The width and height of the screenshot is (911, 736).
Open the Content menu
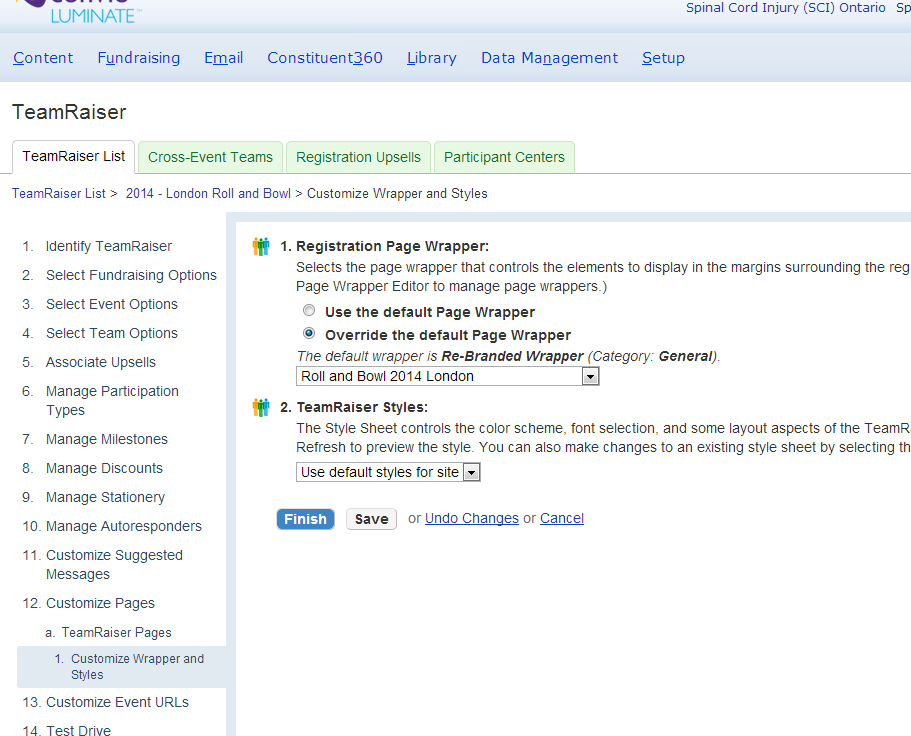[43, 58]
